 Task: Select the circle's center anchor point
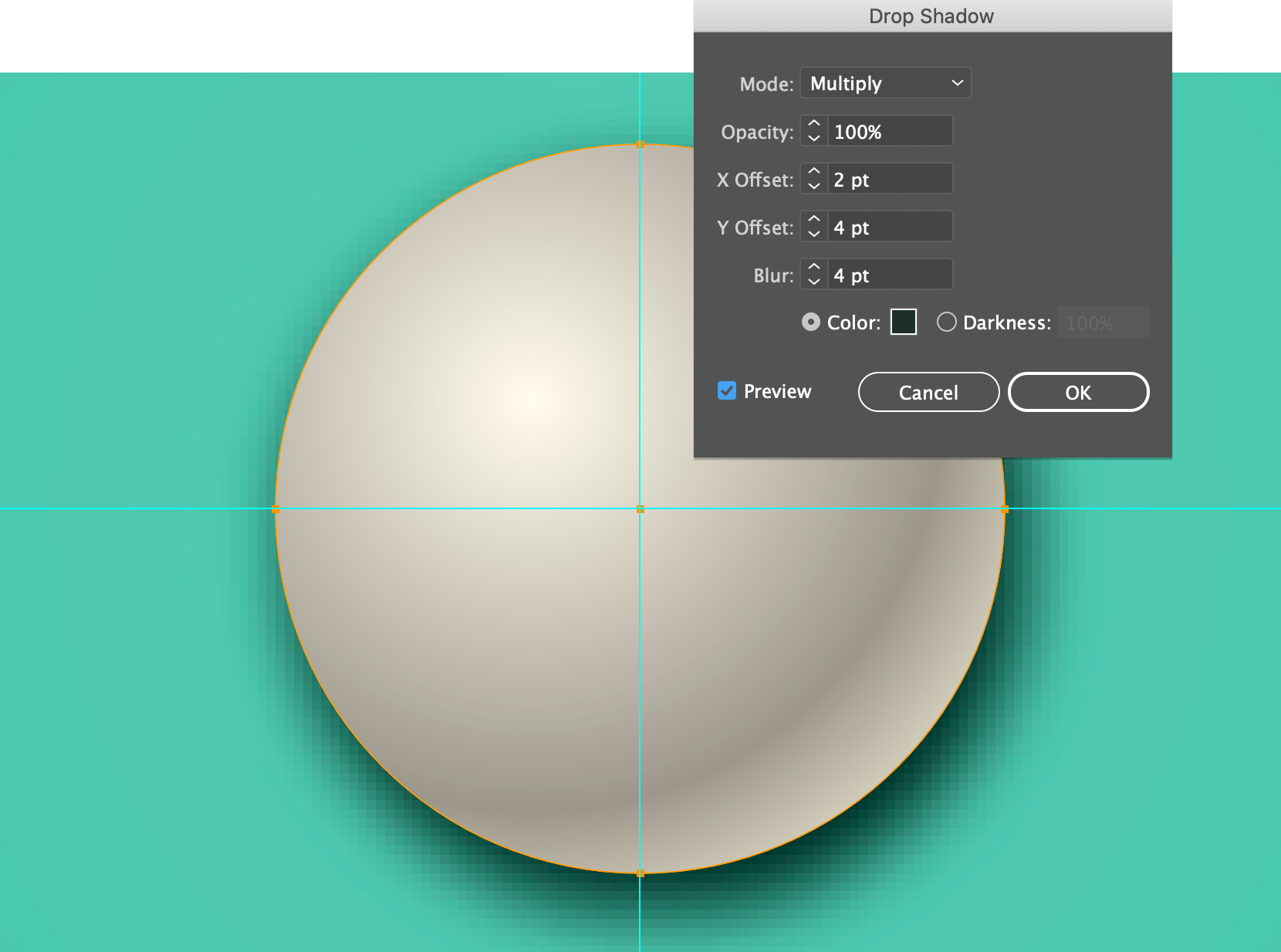(x=641, y=509)
